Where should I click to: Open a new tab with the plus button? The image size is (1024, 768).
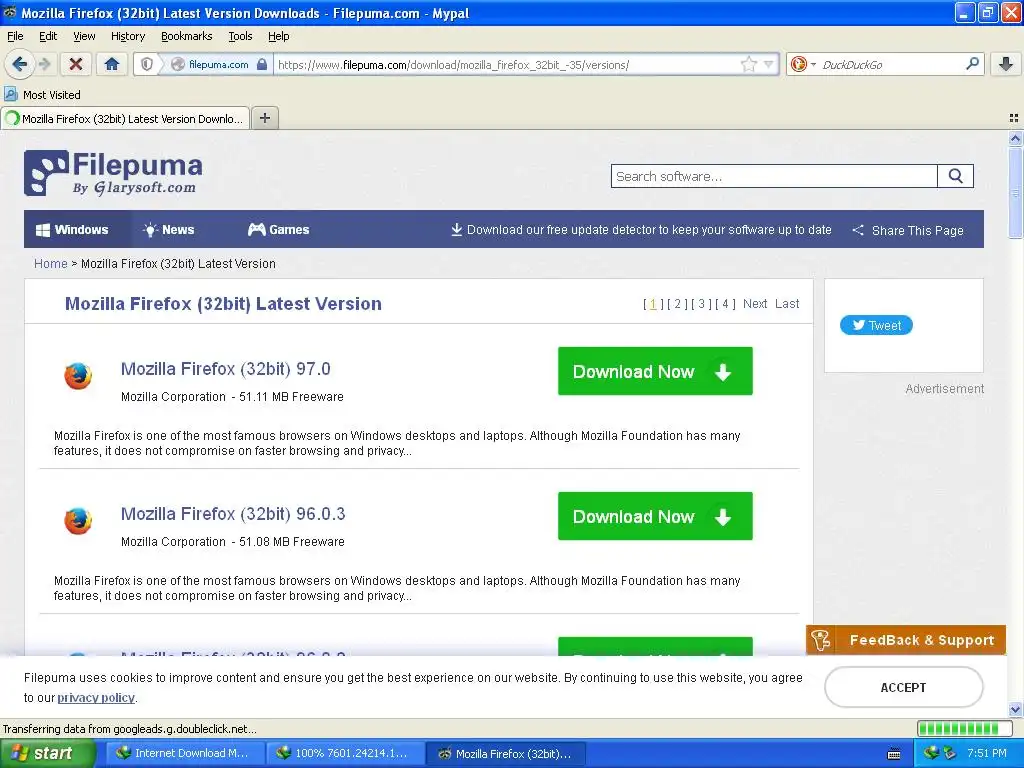click(264, 118)
